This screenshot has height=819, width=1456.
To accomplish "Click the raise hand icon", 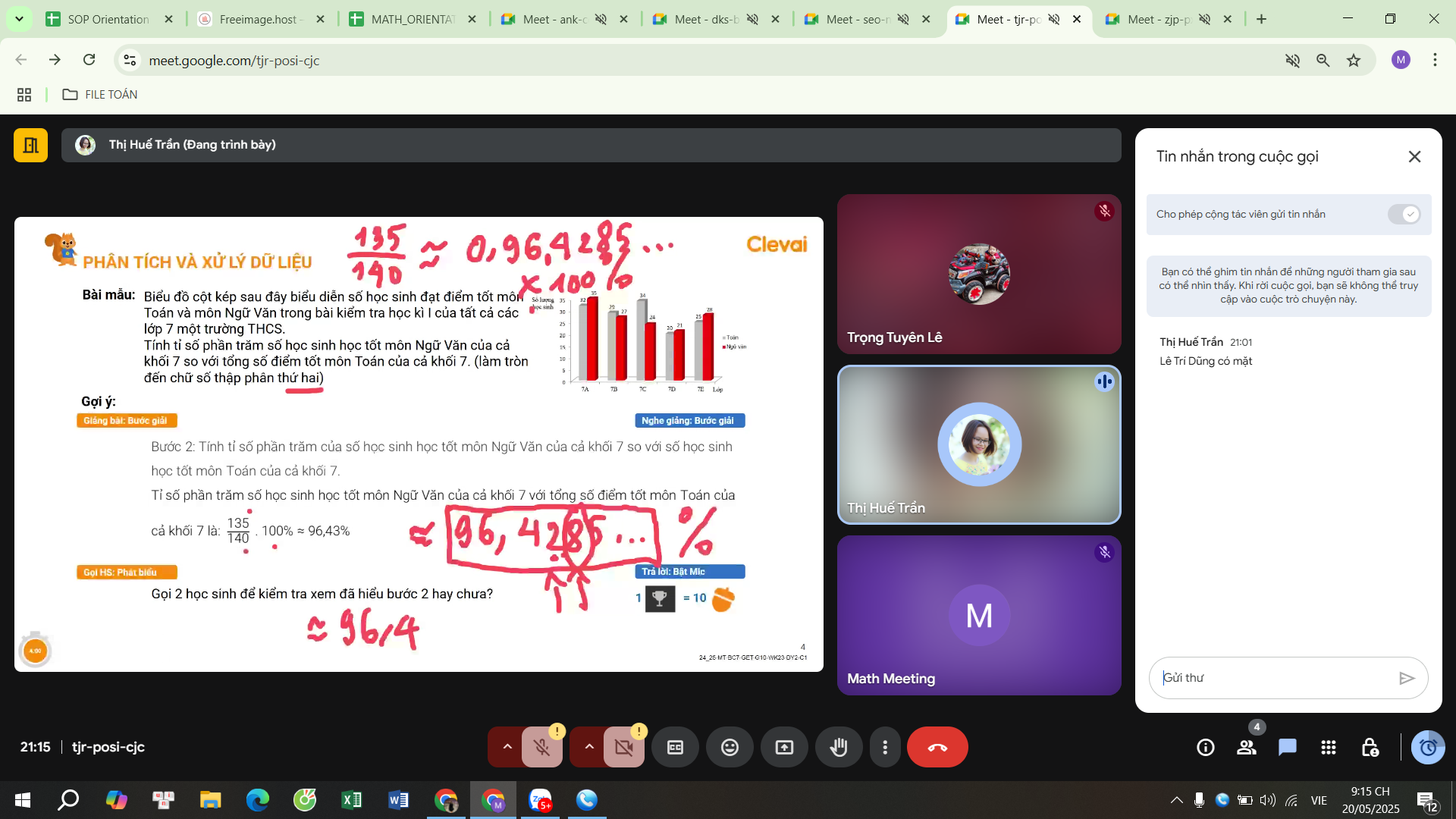I will click(x=838, y=748).
